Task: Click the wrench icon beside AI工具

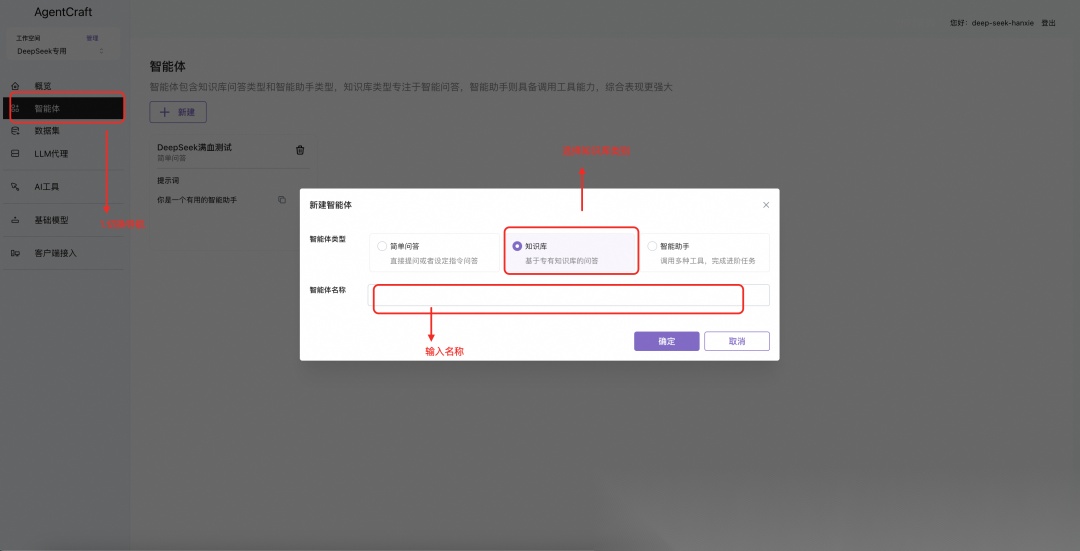Action: [15, 187]
